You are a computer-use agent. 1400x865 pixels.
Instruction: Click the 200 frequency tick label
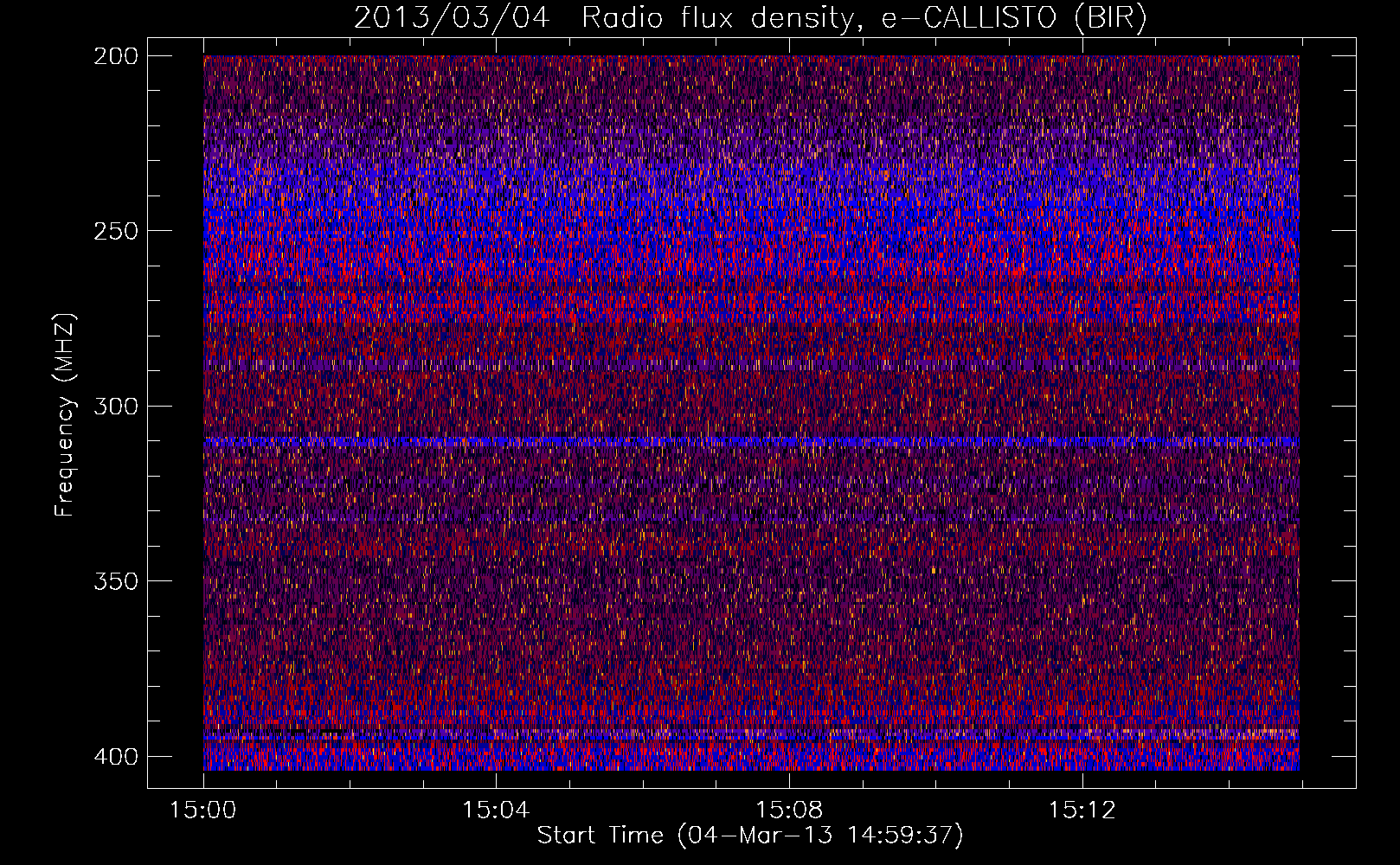(x=115, y=56)
